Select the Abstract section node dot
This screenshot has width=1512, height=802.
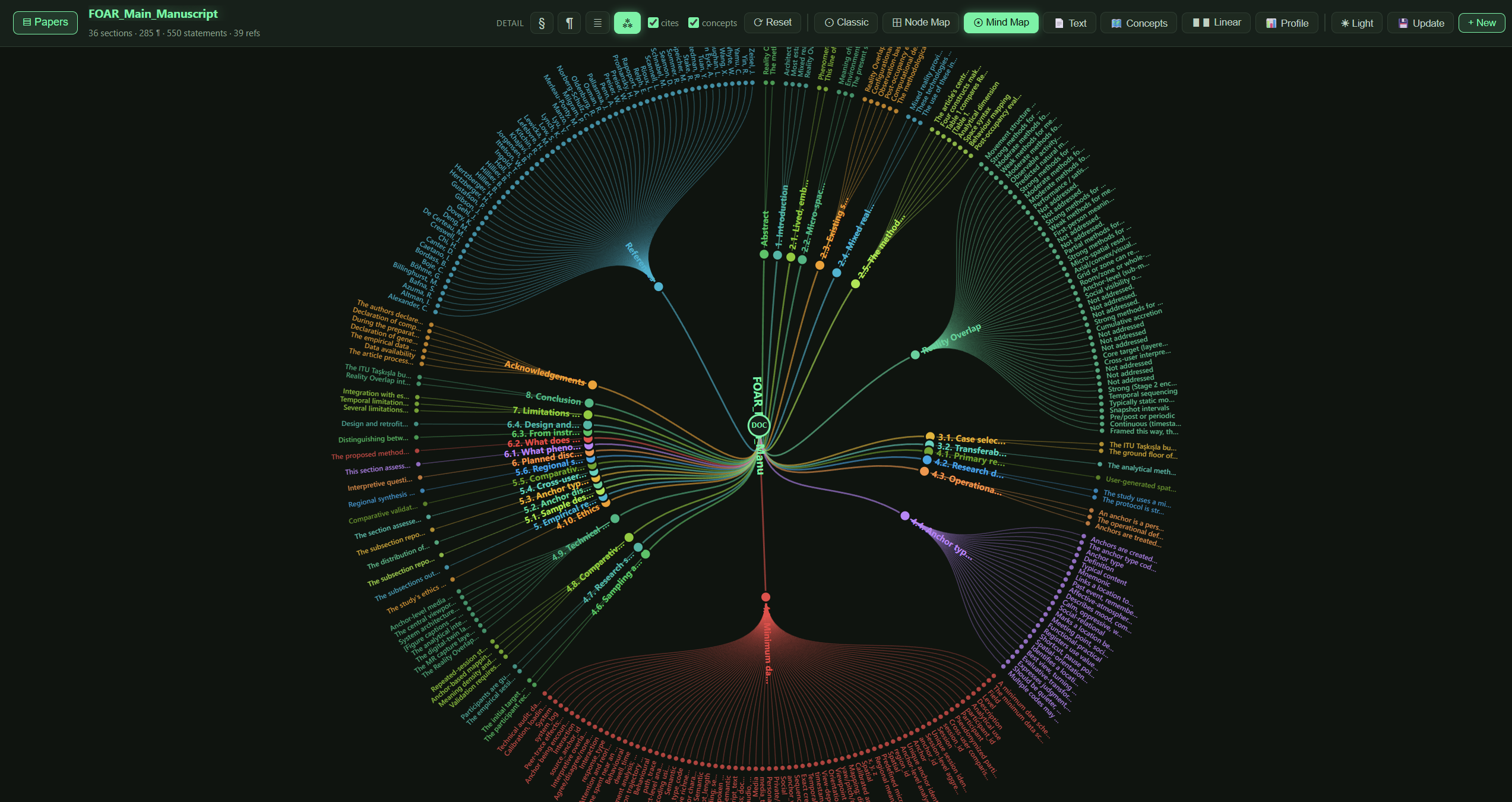(764, 254)
